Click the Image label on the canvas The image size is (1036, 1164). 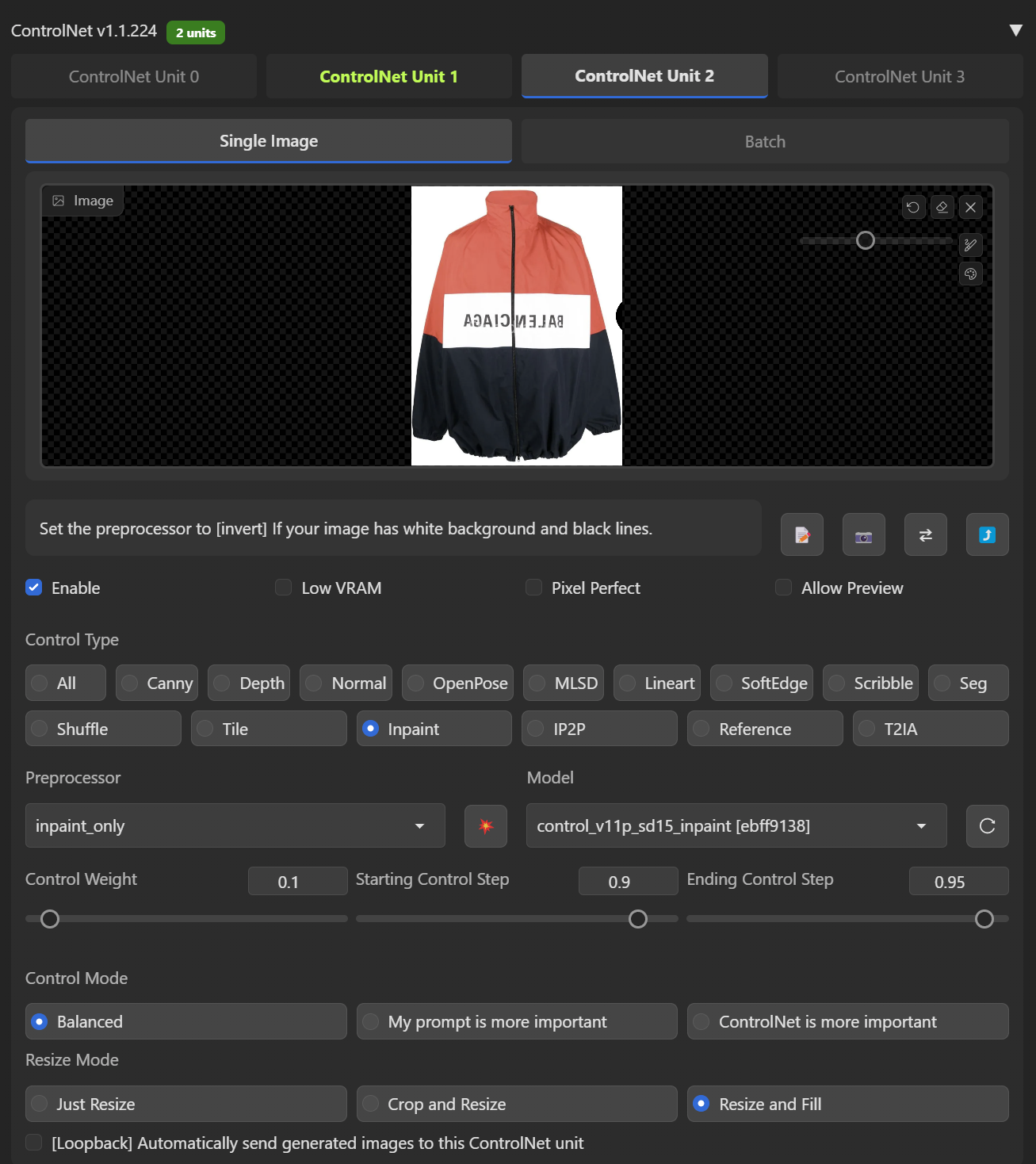point(82,201)
